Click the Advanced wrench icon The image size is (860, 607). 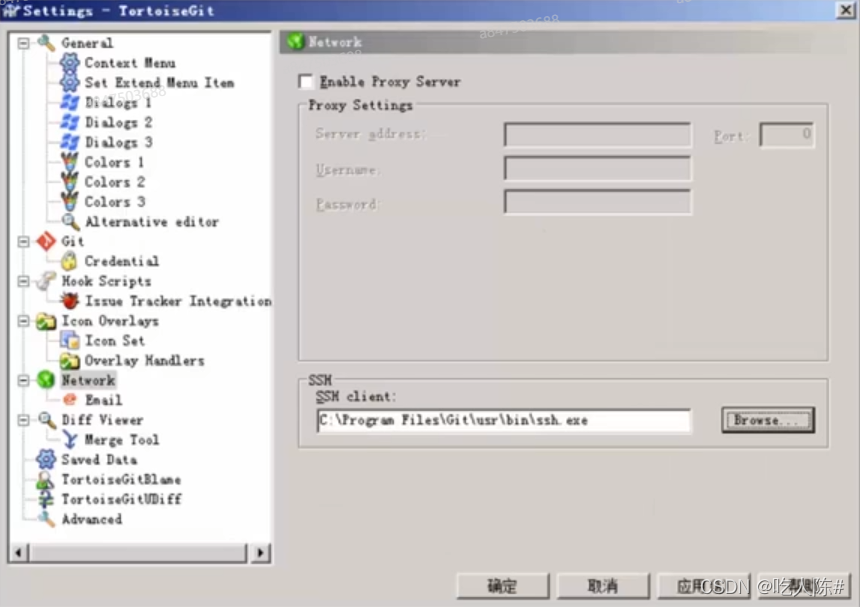[46, 519]
